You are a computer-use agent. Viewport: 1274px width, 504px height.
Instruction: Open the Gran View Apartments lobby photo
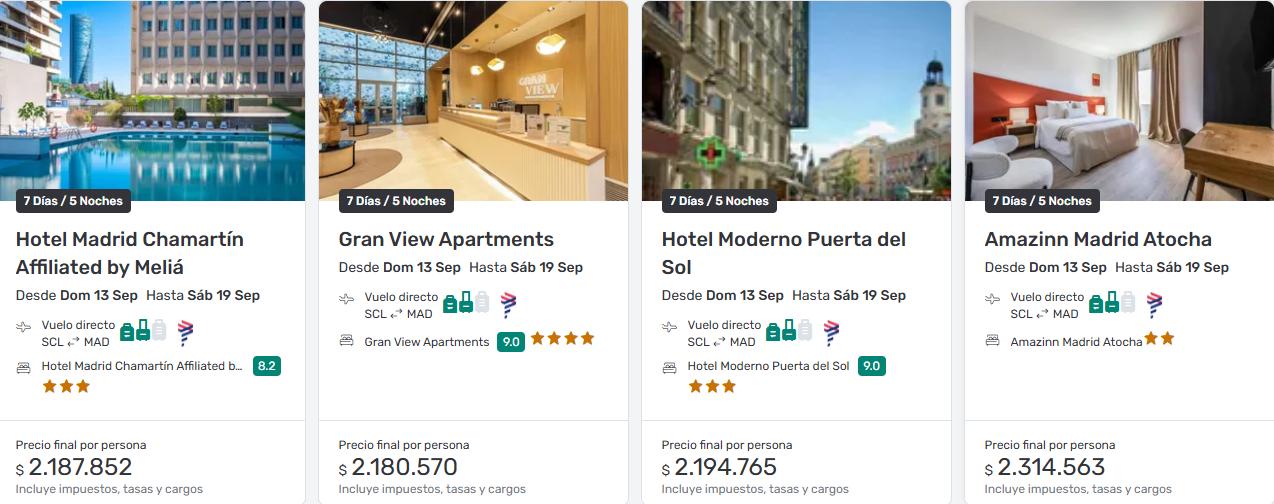473,100
